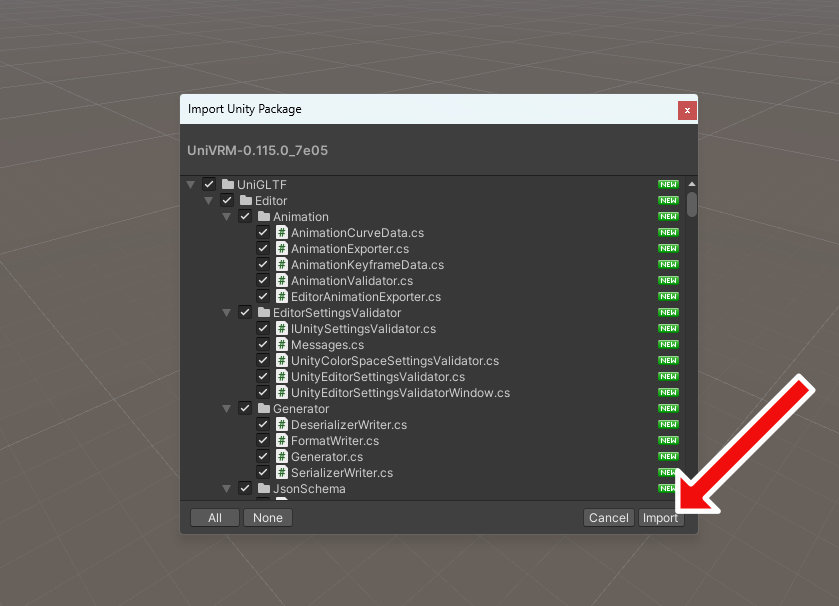Select the IUnitySettingsValidator.cs file name
The height and width of the screenshot is (606, 839).
363,329
